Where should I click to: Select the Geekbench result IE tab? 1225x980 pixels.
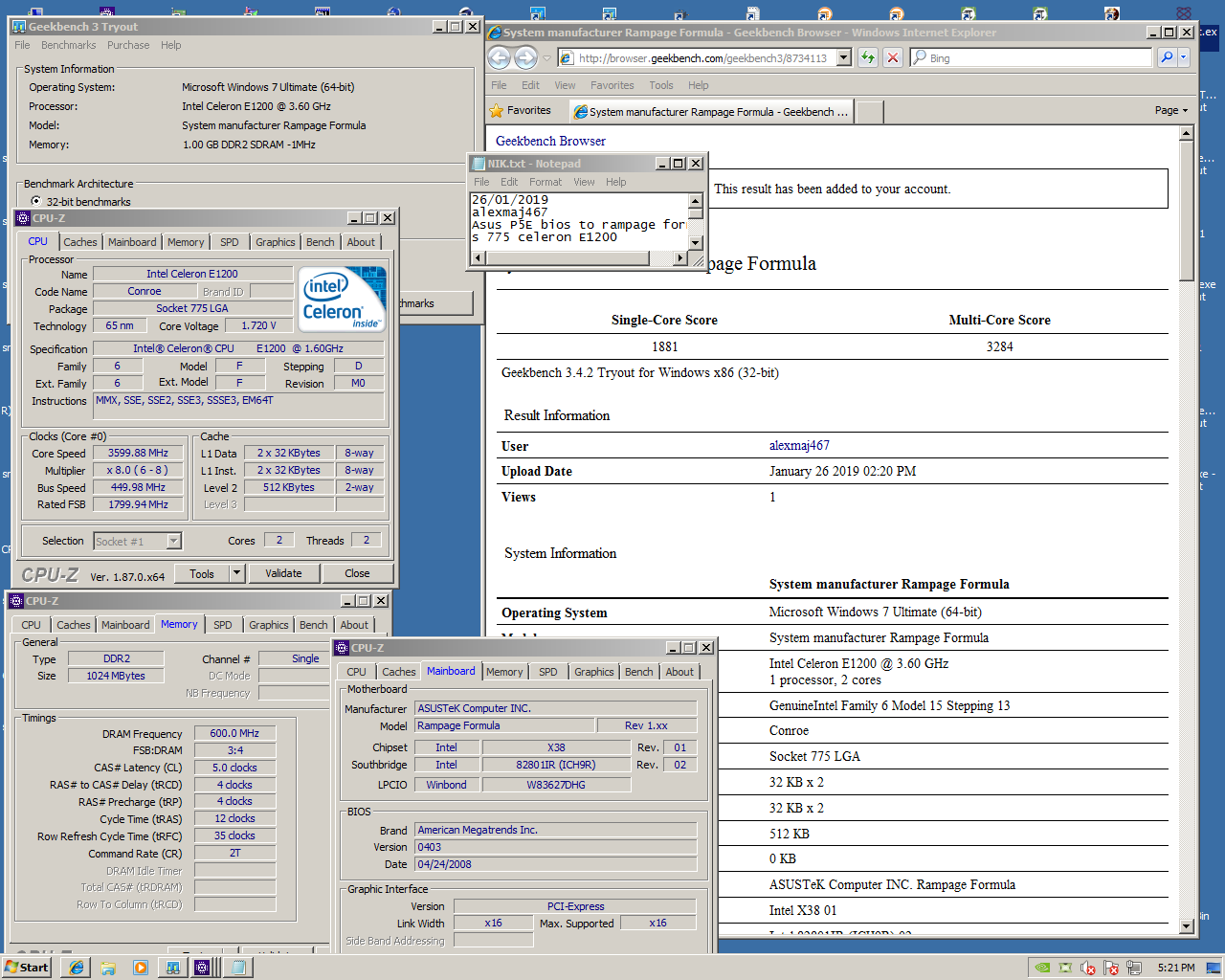pos(712,111)
